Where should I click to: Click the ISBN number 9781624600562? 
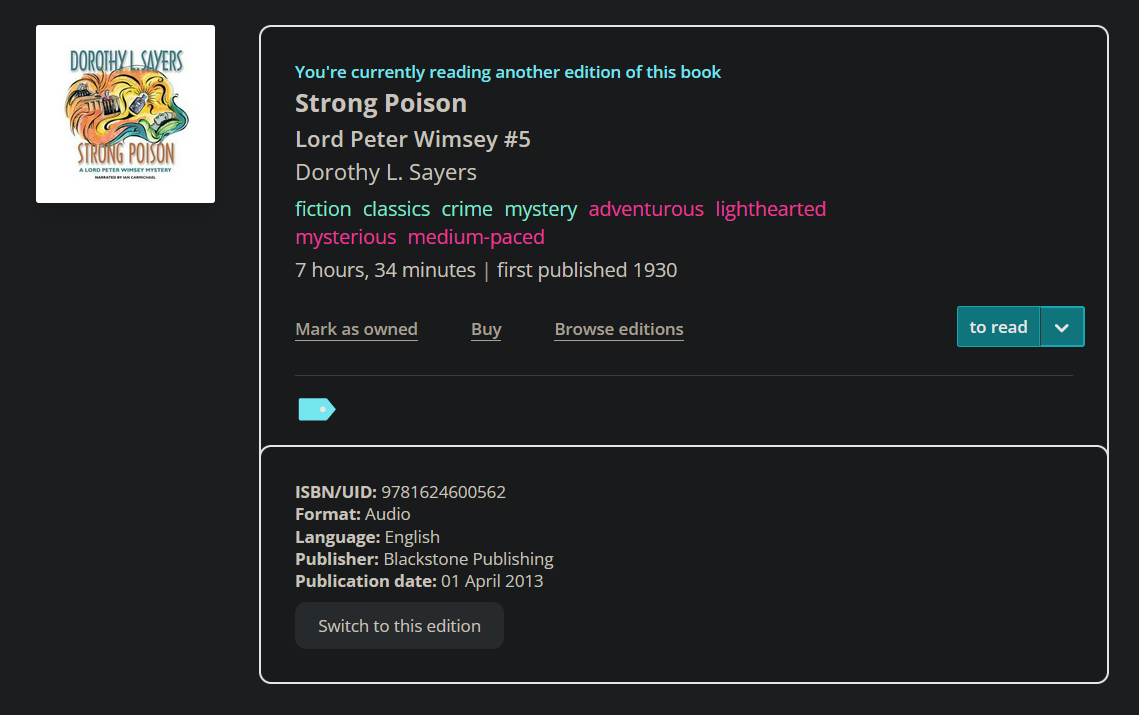443,492
